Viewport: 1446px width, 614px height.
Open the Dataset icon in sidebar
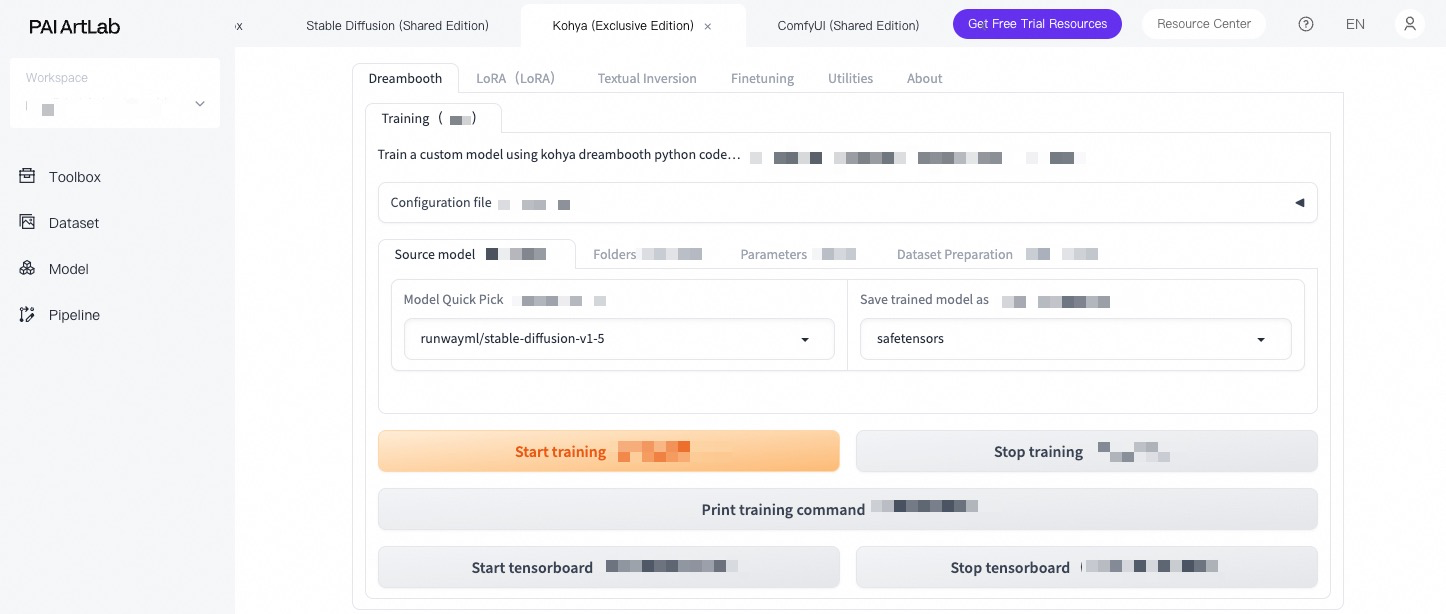(x=27, y=222)
